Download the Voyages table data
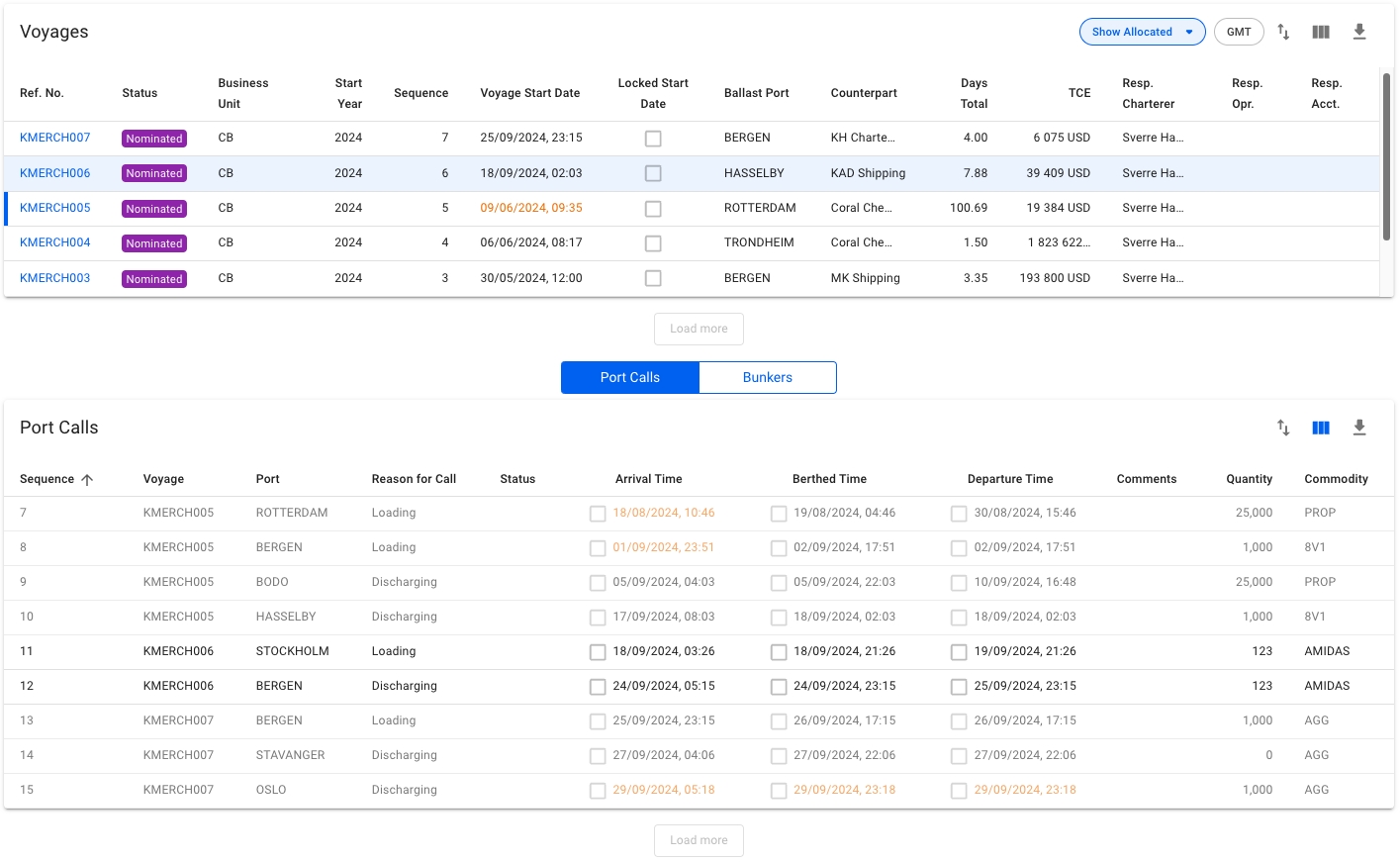Screen dimensions: 1400x862 (x=1359, y=32)
